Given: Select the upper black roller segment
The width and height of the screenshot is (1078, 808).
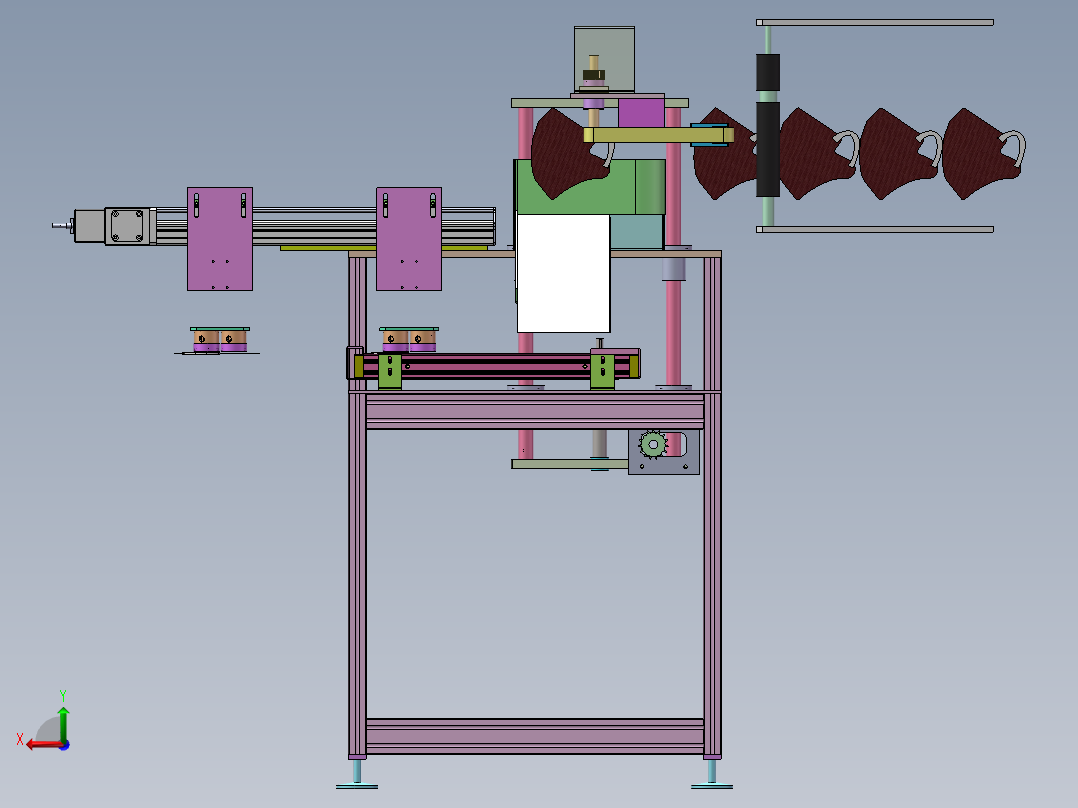Looking at the screenshot, I should tap(768, 72).
